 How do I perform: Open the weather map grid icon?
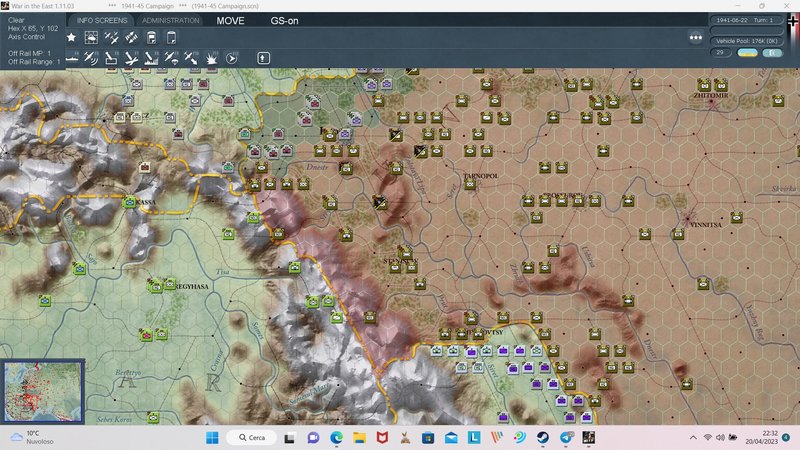click(91, 37)
